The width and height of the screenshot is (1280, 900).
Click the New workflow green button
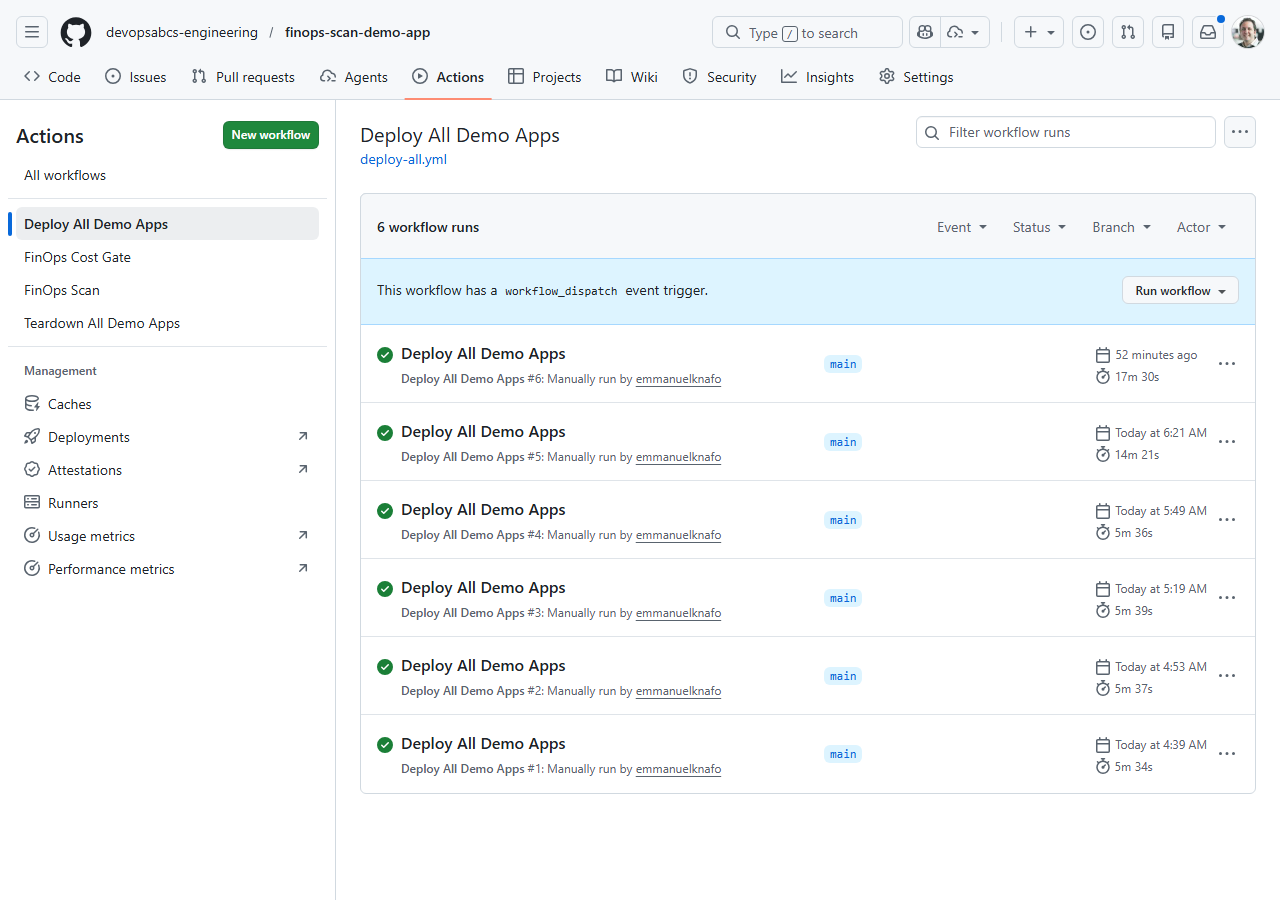[x=270, y=134]
